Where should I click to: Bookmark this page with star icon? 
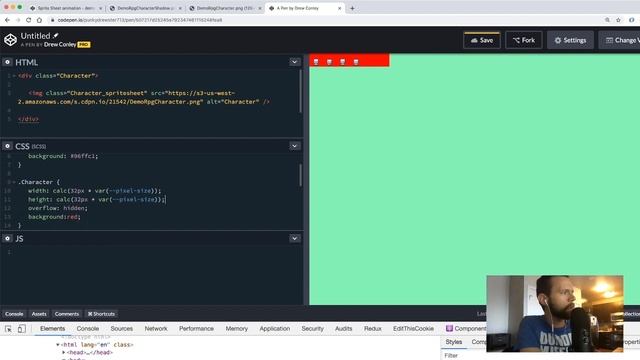(x=618, y=20)
